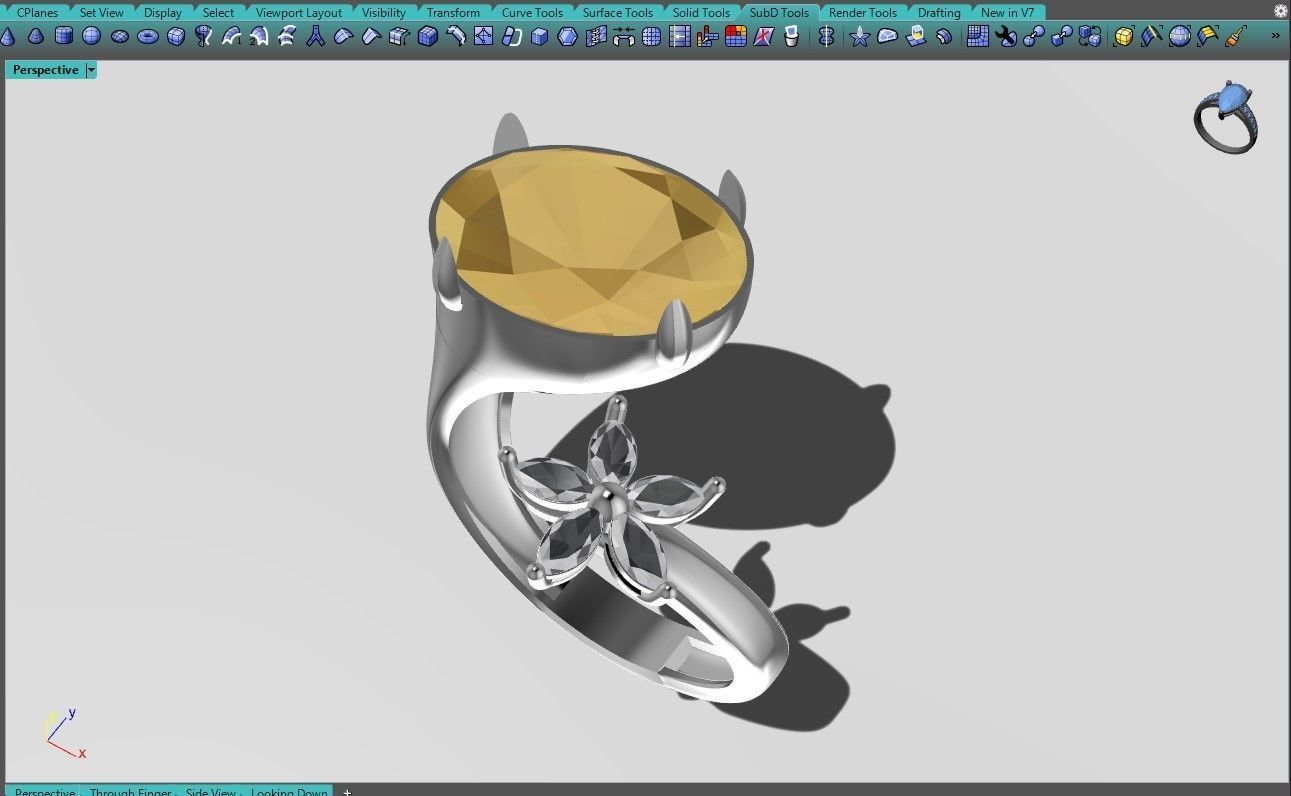Viewport: 1291px width, 796px height.
Task: Click the paintbrush selection icon
Action: coord(1236,37)
